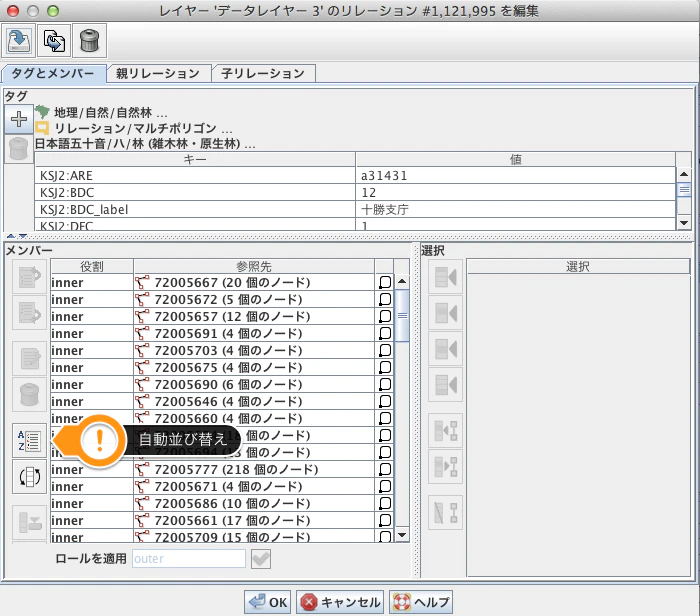Click the member list scroll down arrow
The image size is (700, 616).
coord(402,534)
